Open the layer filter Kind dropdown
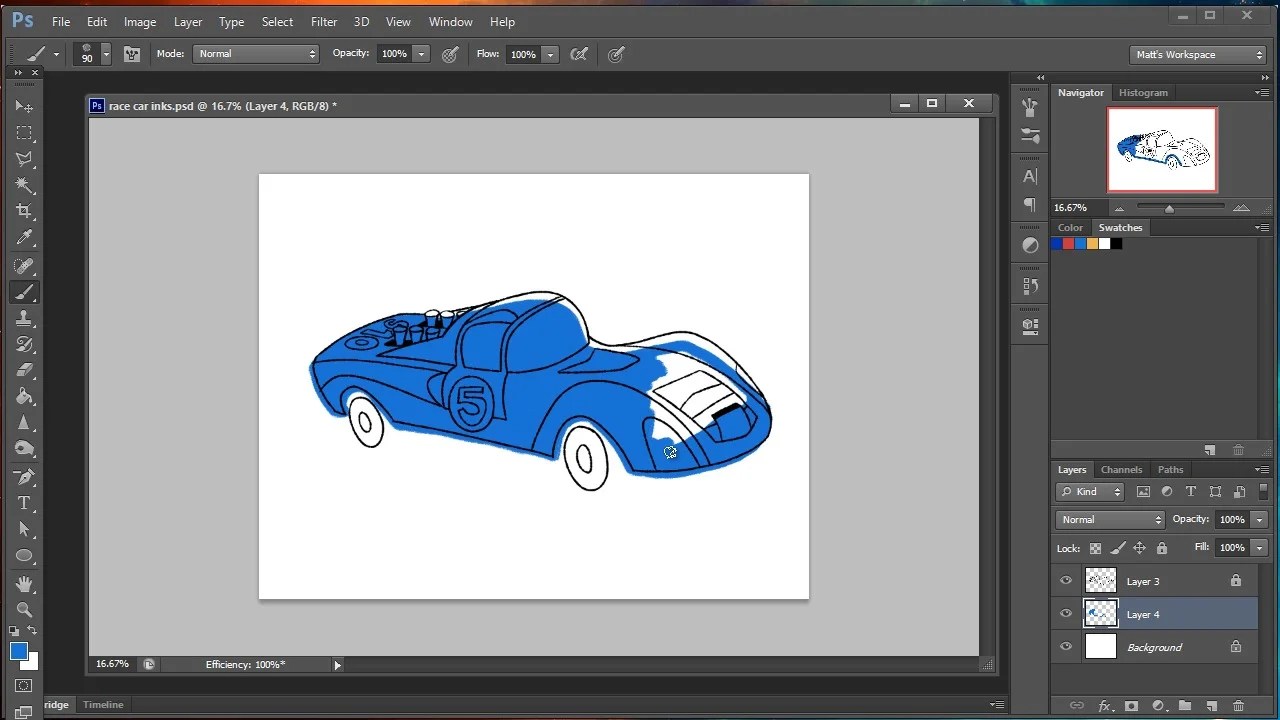1280x720 pixels. [1091, 492]
